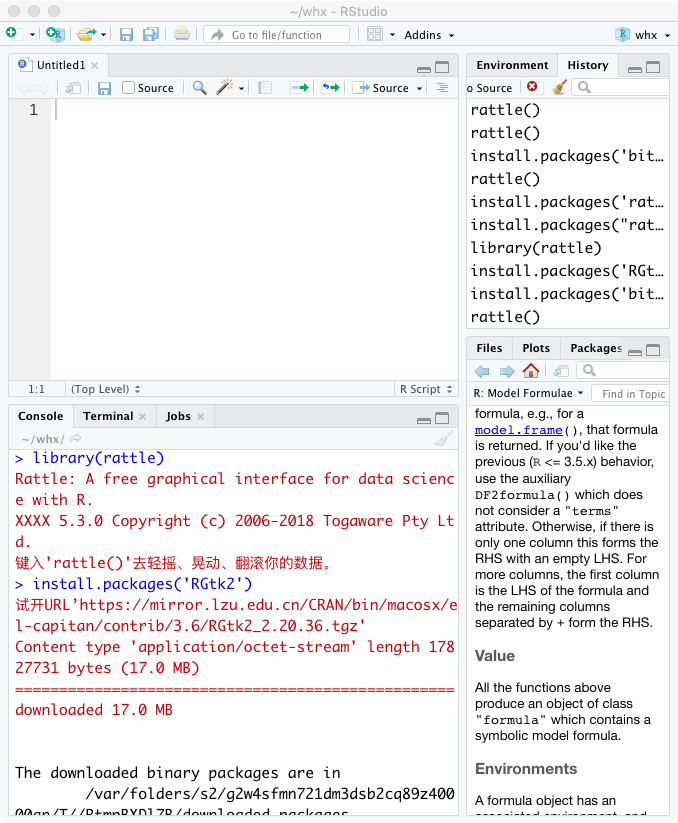Screen dimensions: 678x823
Task: View the current working directory arrow icon
Action: [x=76, y=438]
